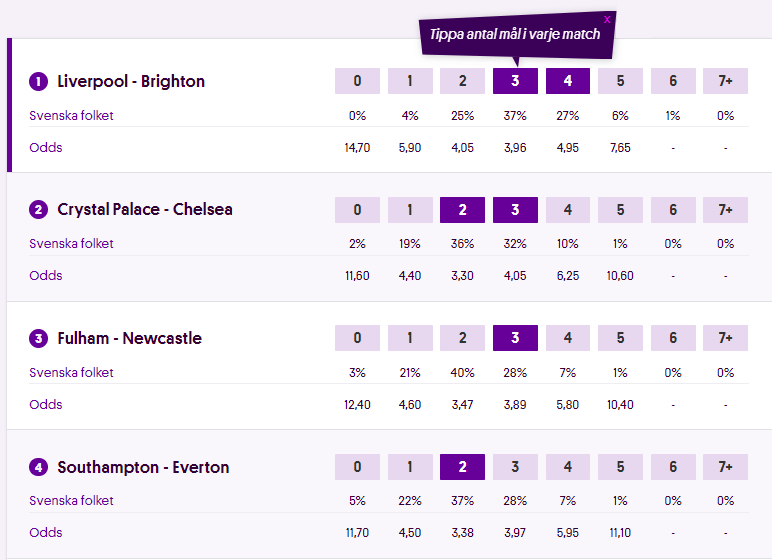772x560 pixels.
Task: Select 0 goals for Fulham - Newcastle
Action: pos(357,338)
